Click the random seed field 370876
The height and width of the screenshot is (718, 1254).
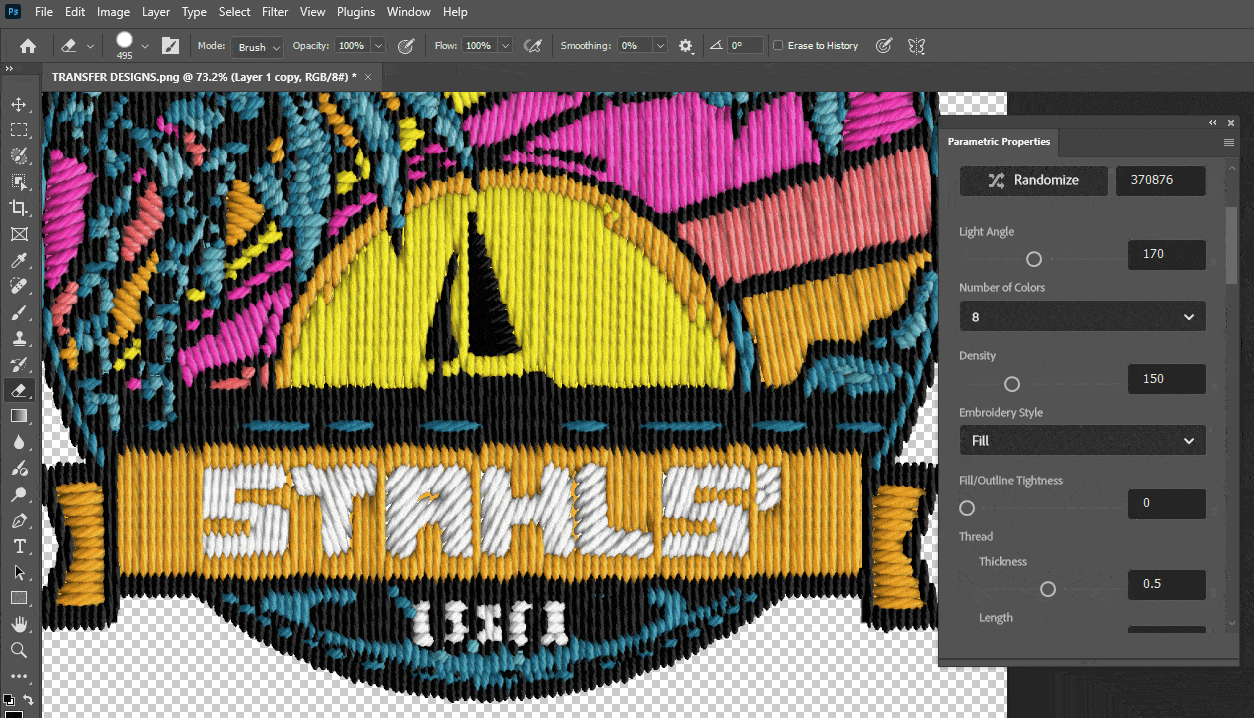[1161, 180]
